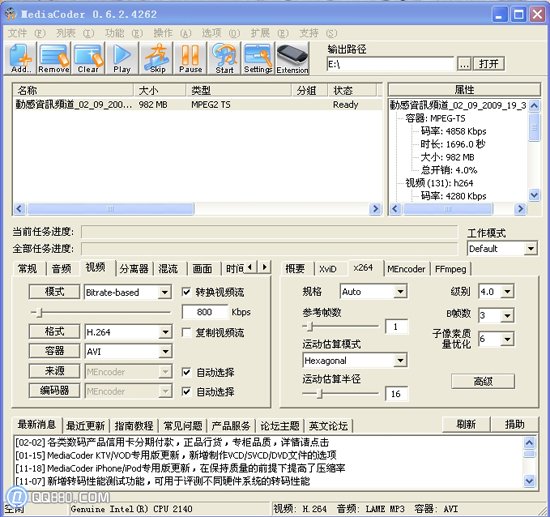Screen dimensions: 550x517
Task: Click news panel scroll up arrow
Action: pyautogui.click(x=529, y=443)
